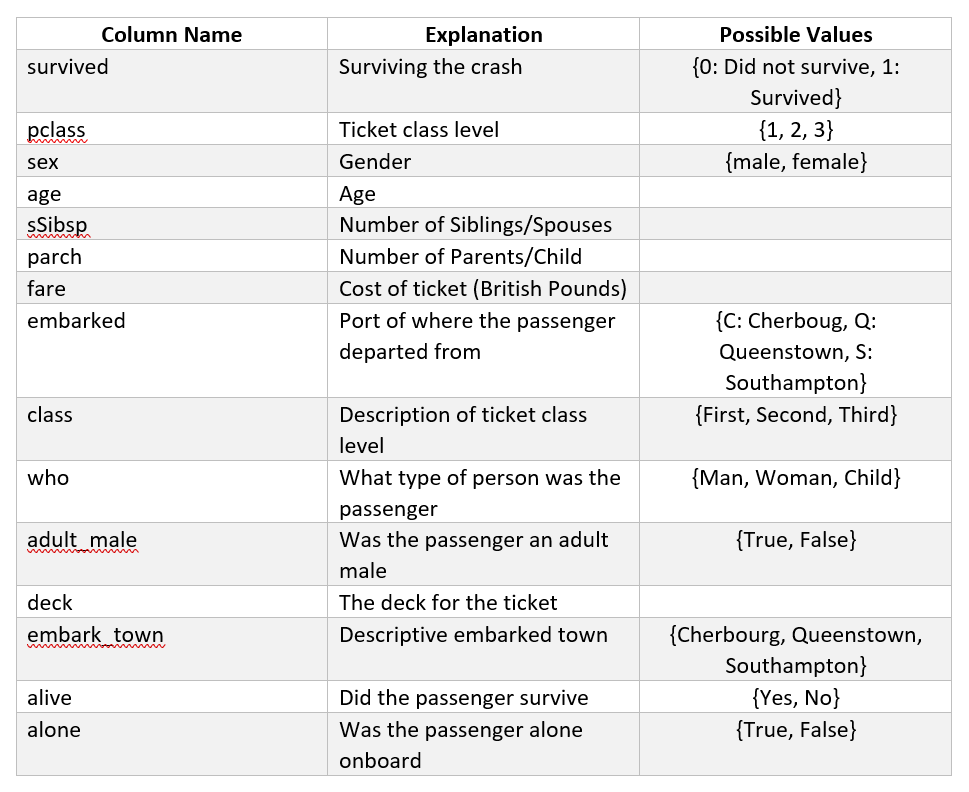Select 'The deck for the ticket' text
Image resolution: width=969 pixels, height=792 pixels.
(x=448, y=603)
